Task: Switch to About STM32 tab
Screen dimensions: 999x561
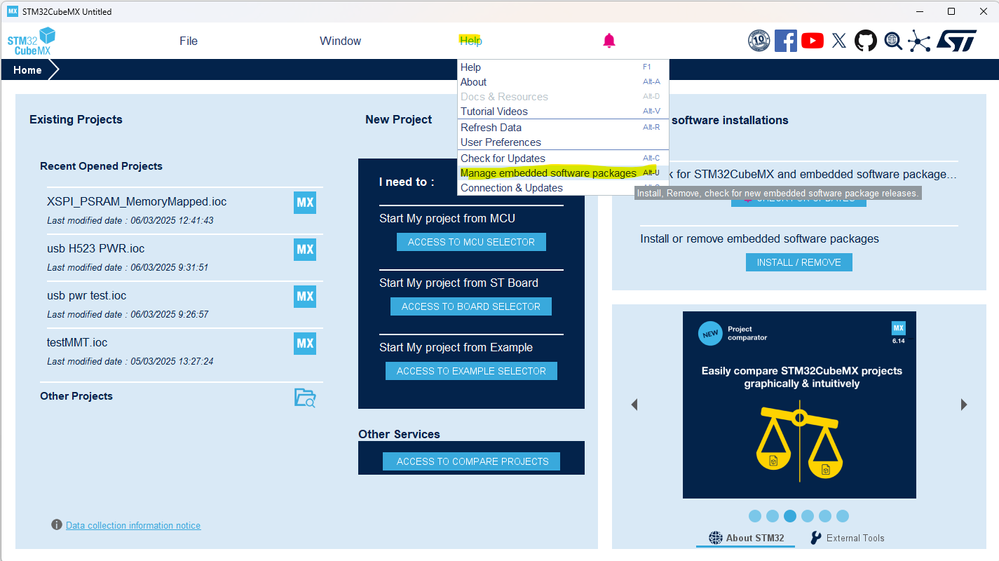Action: (x=746, y=538)
